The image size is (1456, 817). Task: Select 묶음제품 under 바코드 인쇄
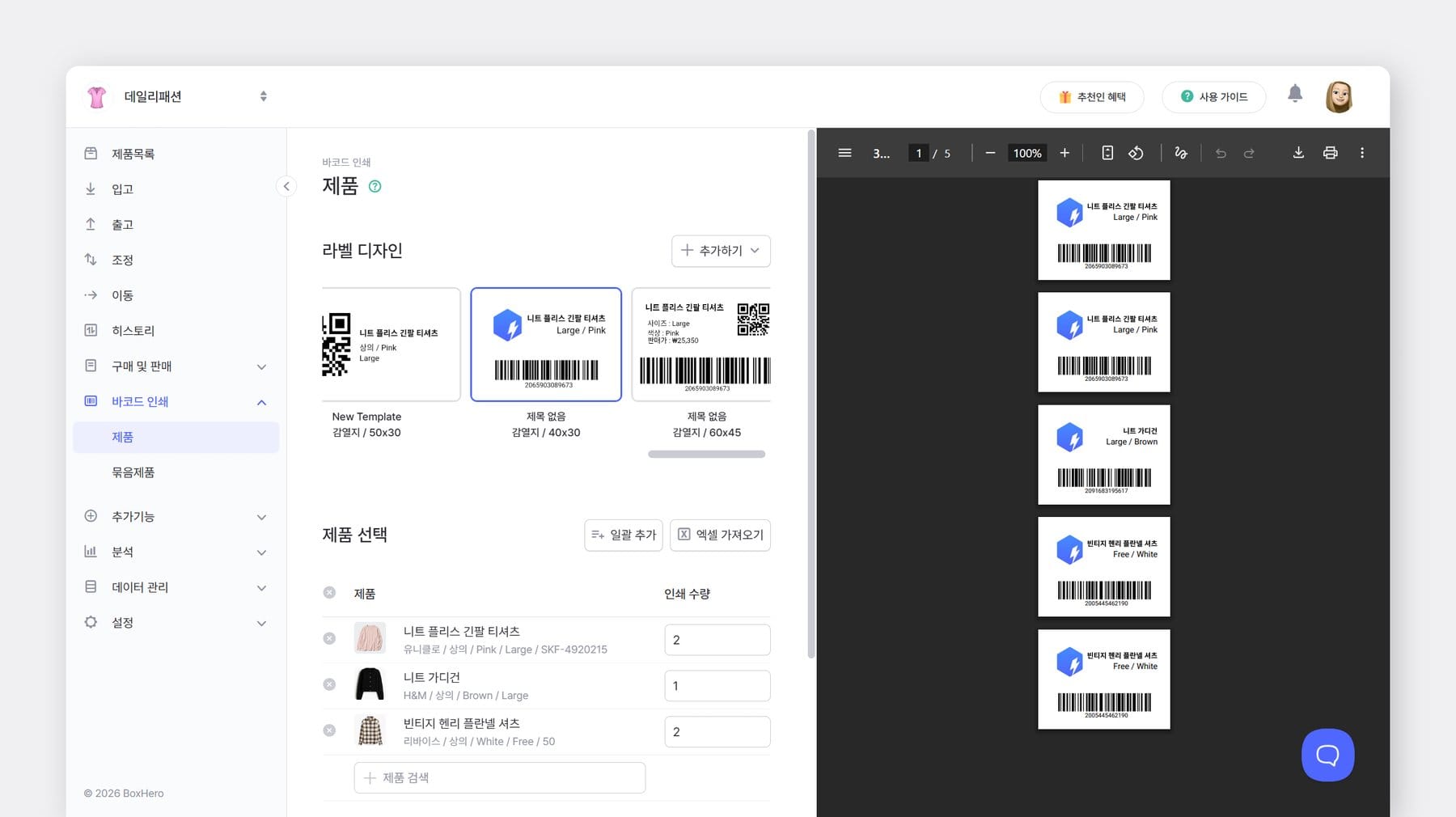133,472
